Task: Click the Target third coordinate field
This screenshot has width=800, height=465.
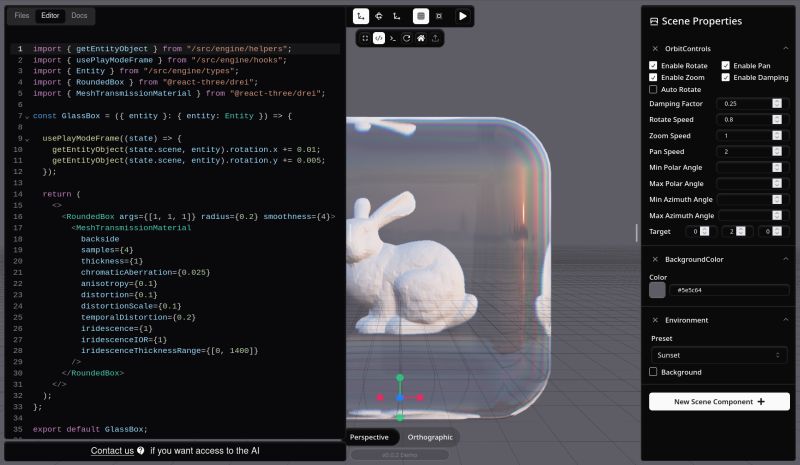Action: pyautogui.click(x=772, y=231)
